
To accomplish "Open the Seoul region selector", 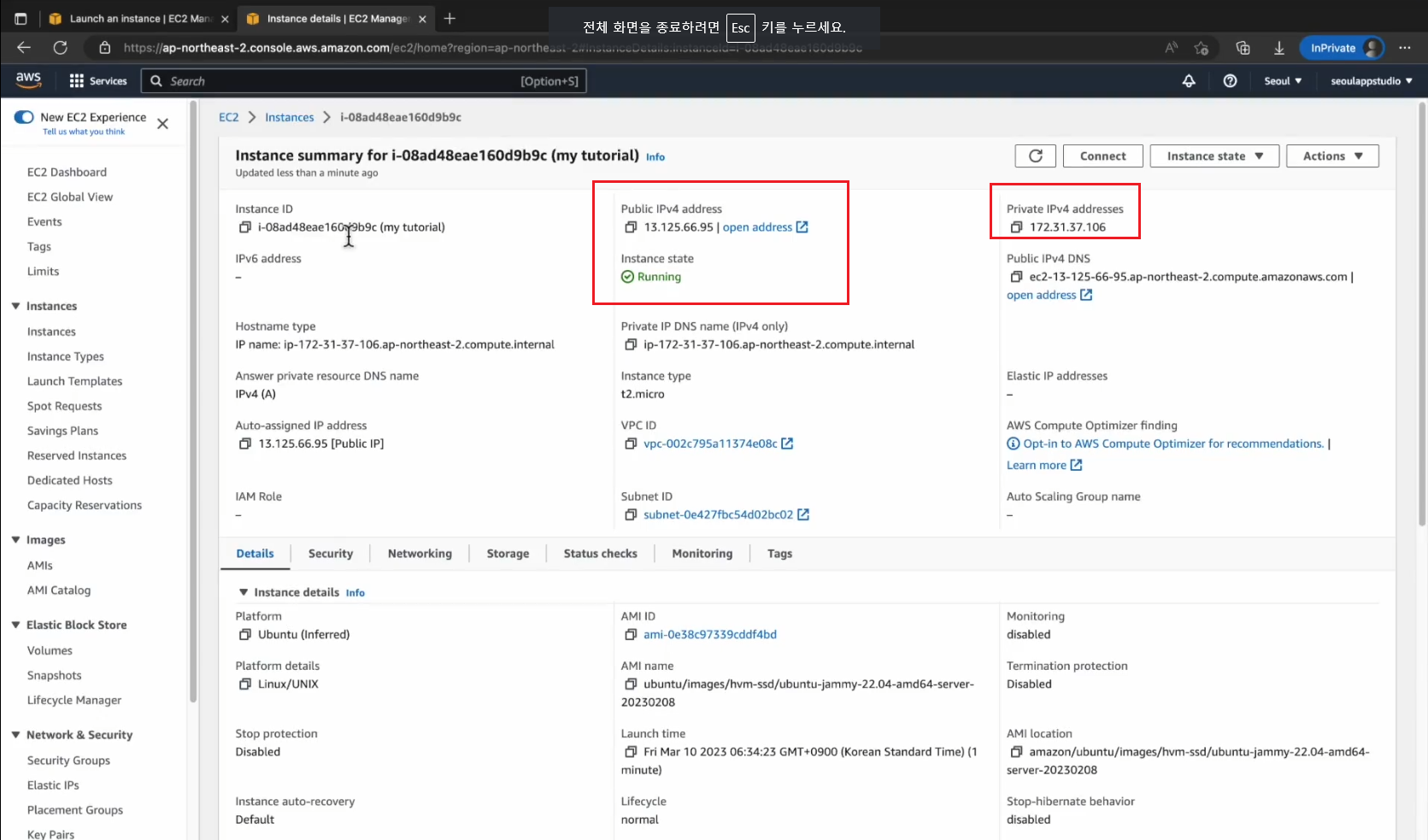I will click(1283, 80).
